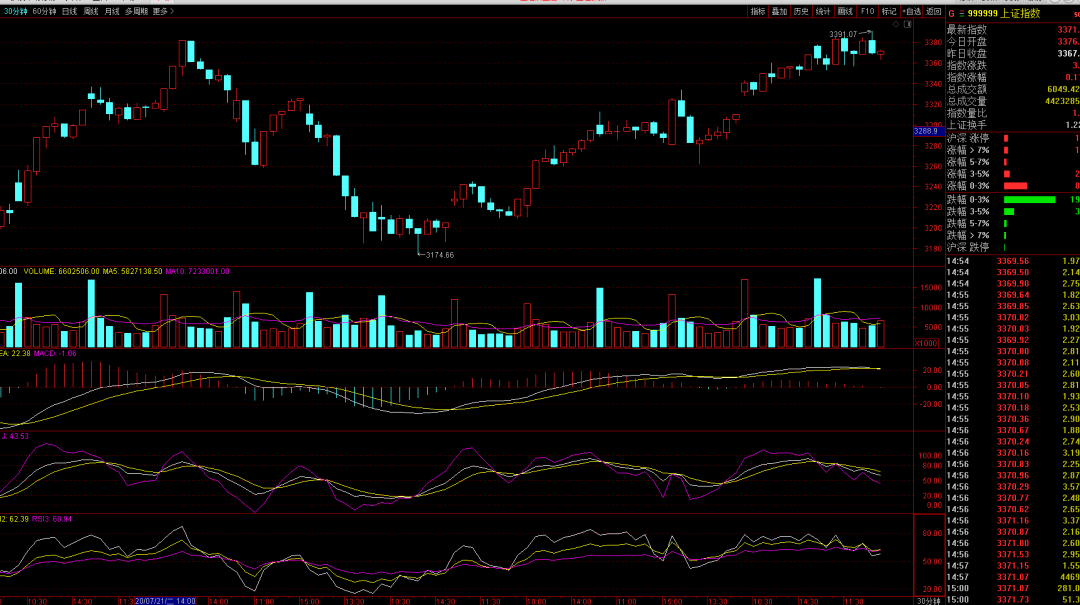Add the index to 自选 watchlist
The image size is (1080, 605).
point(911,12)
